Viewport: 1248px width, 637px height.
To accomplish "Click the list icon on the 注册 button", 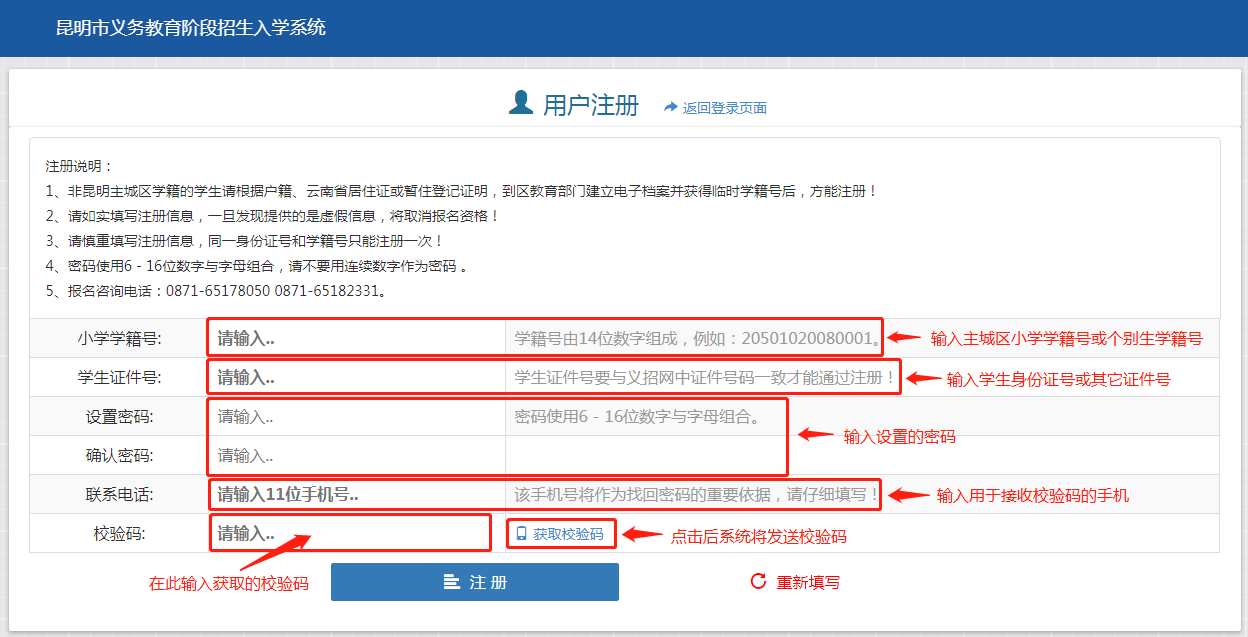I will coord(452,582).
